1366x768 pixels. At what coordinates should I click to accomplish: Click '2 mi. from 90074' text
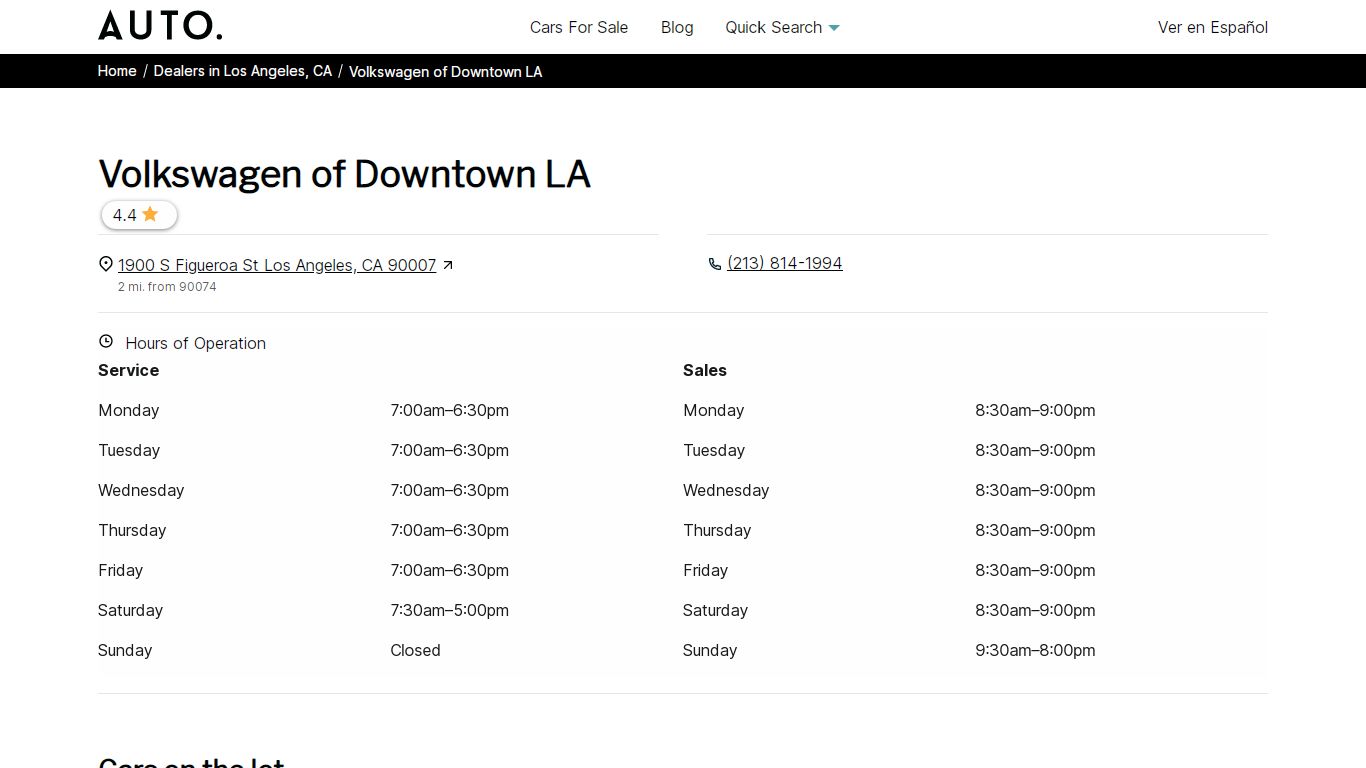coord(167,287)
